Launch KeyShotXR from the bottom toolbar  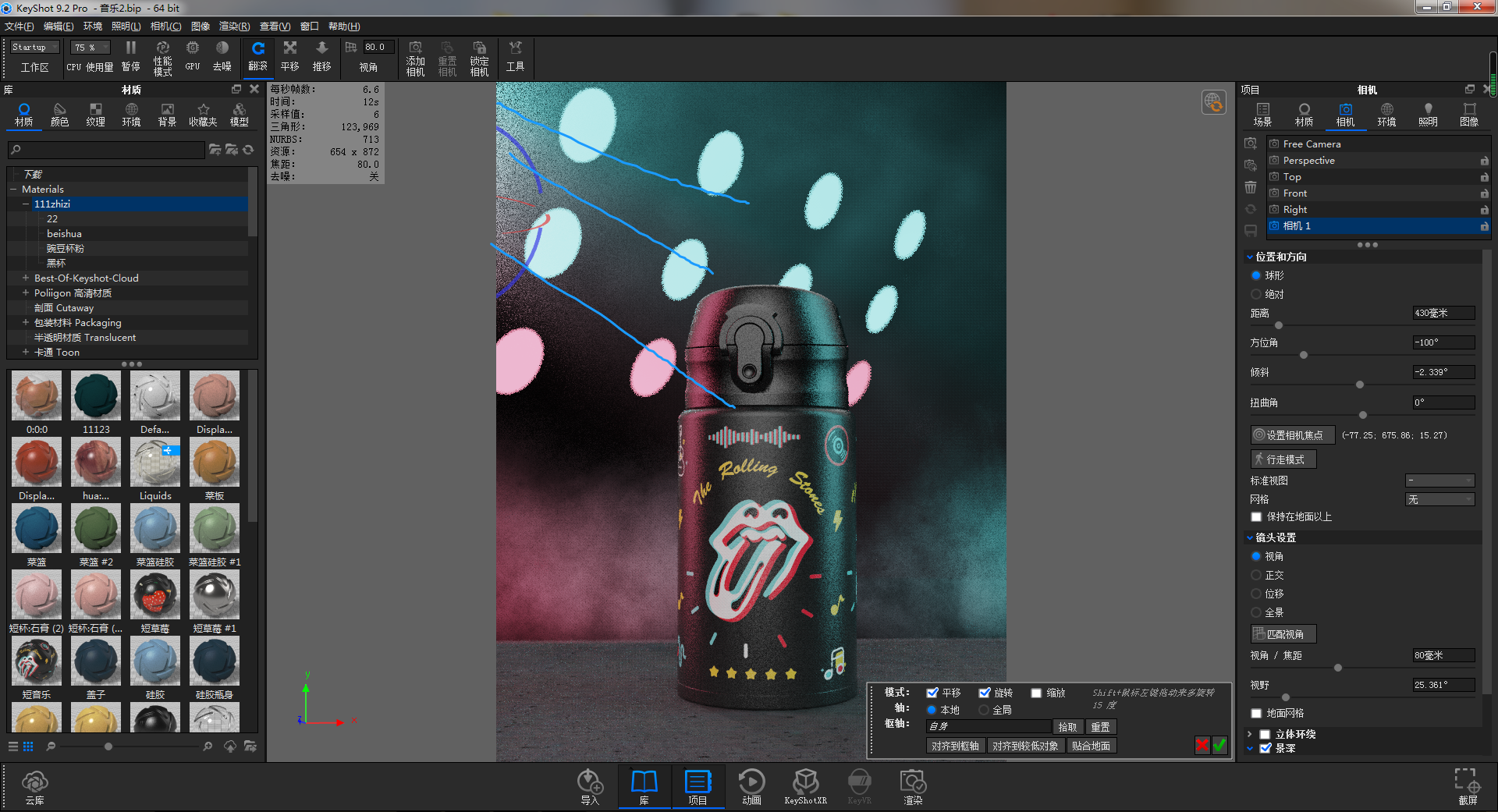click(806, 785)
